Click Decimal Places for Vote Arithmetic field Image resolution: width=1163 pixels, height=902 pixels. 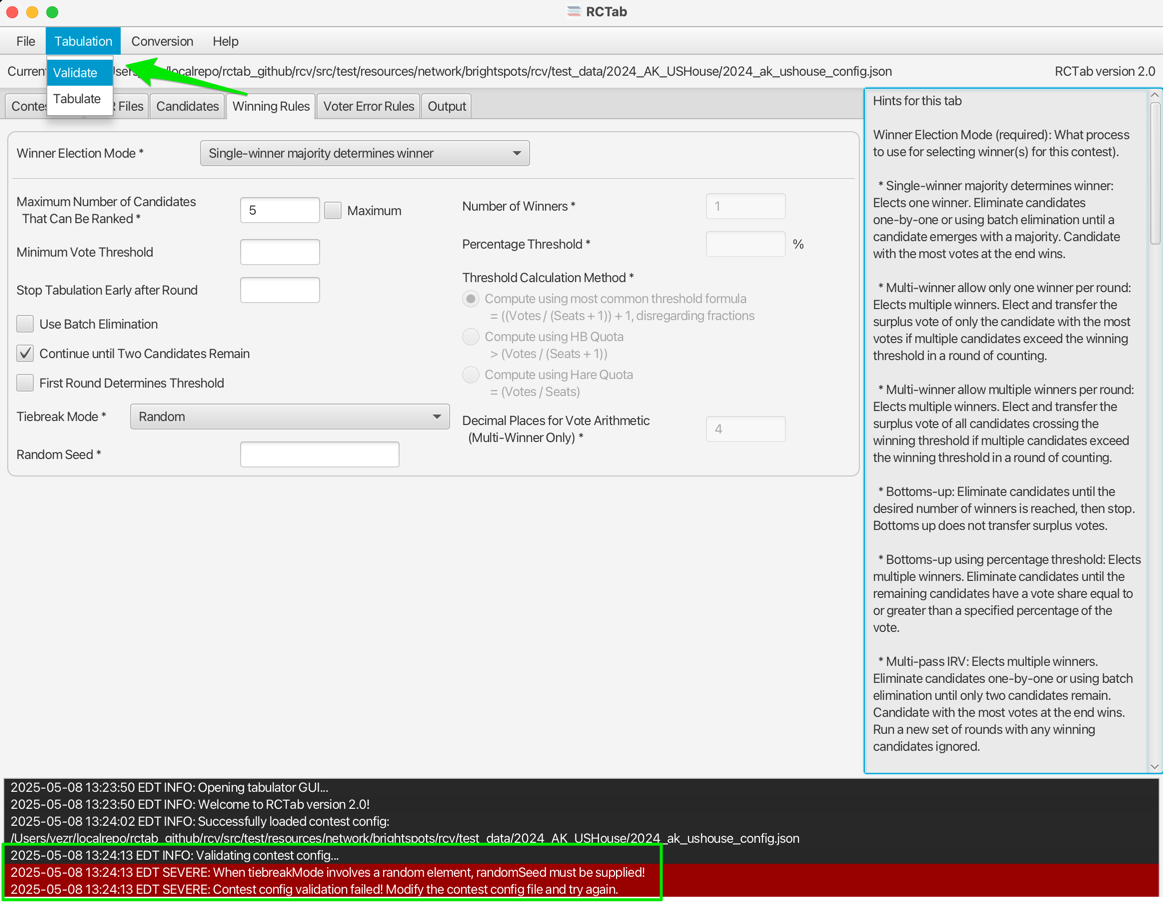coord(745,429)
